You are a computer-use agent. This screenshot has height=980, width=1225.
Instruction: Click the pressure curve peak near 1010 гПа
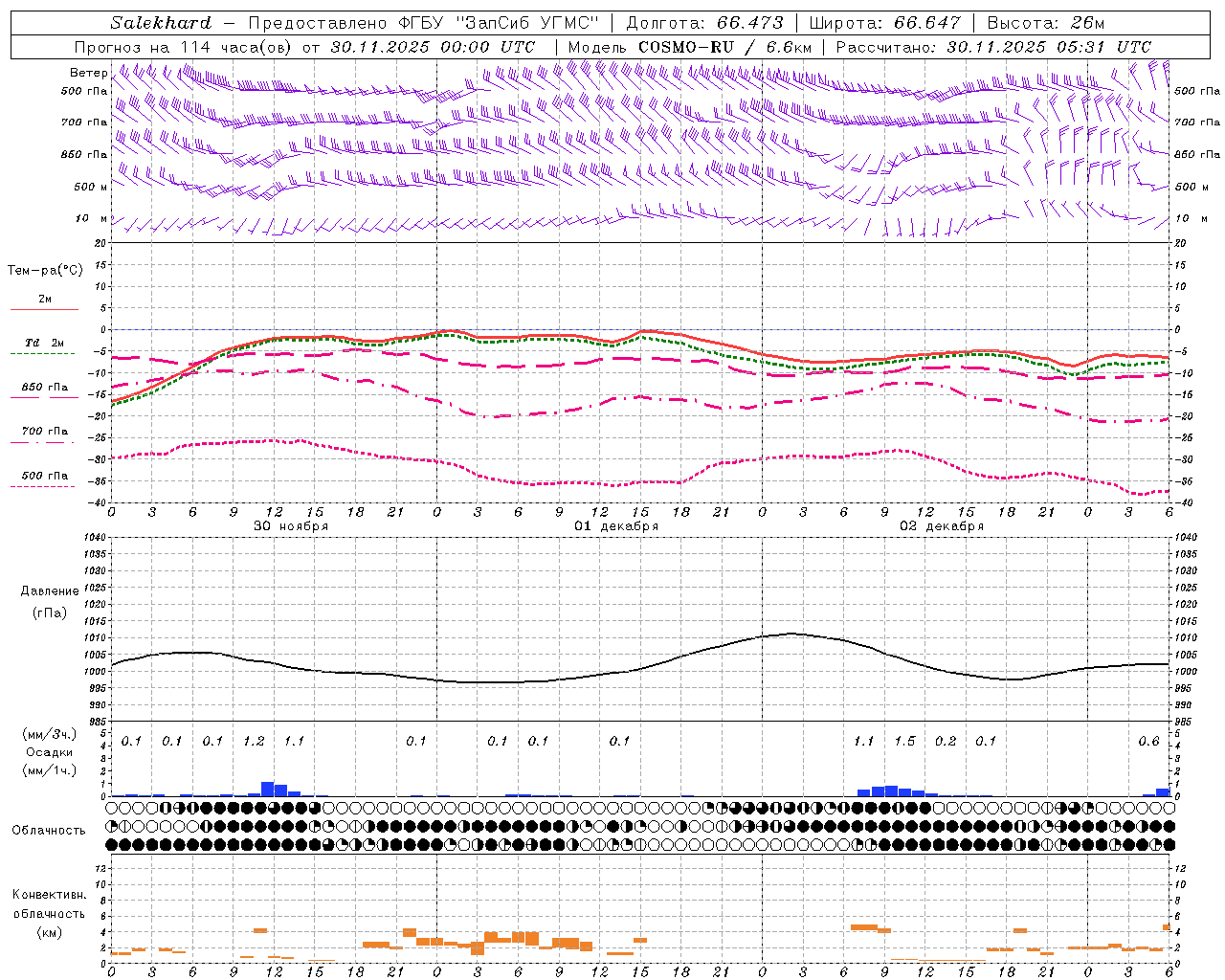(x=791, y=634)
